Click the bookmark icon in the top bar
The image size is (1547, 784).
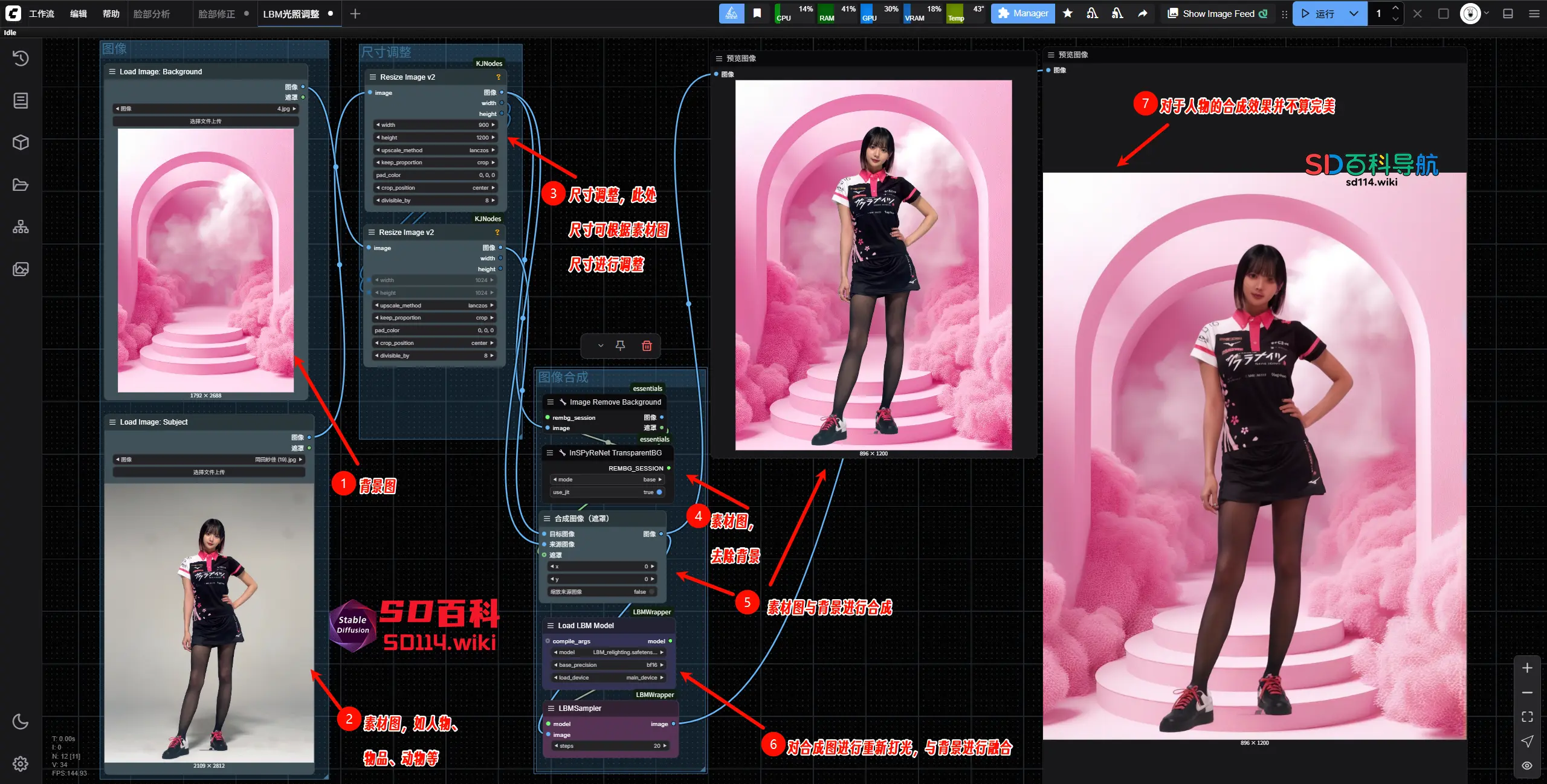(757, 13)
